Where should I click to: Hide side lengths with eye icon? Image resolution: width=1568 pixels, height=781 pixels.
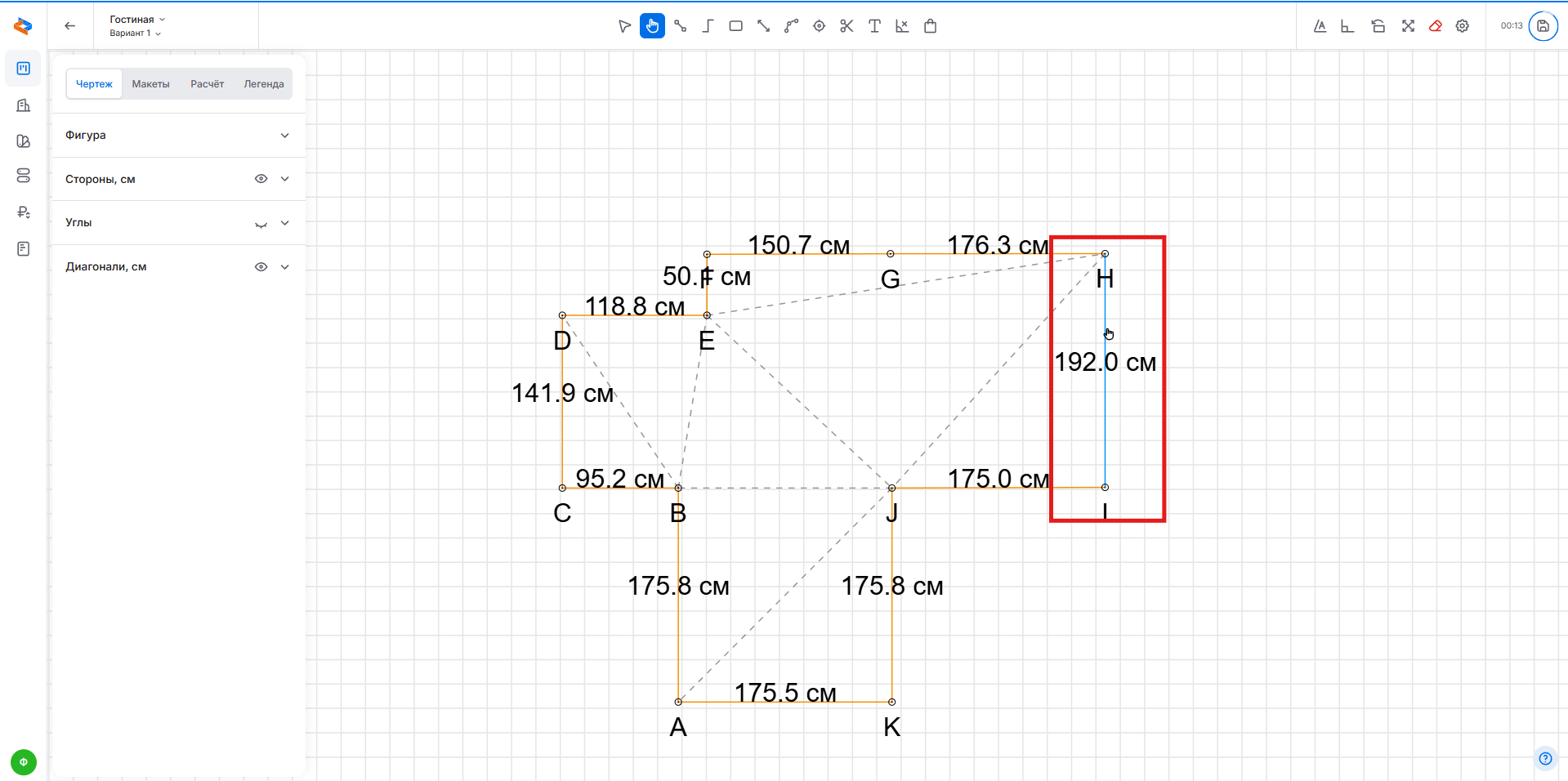point(261,179)
